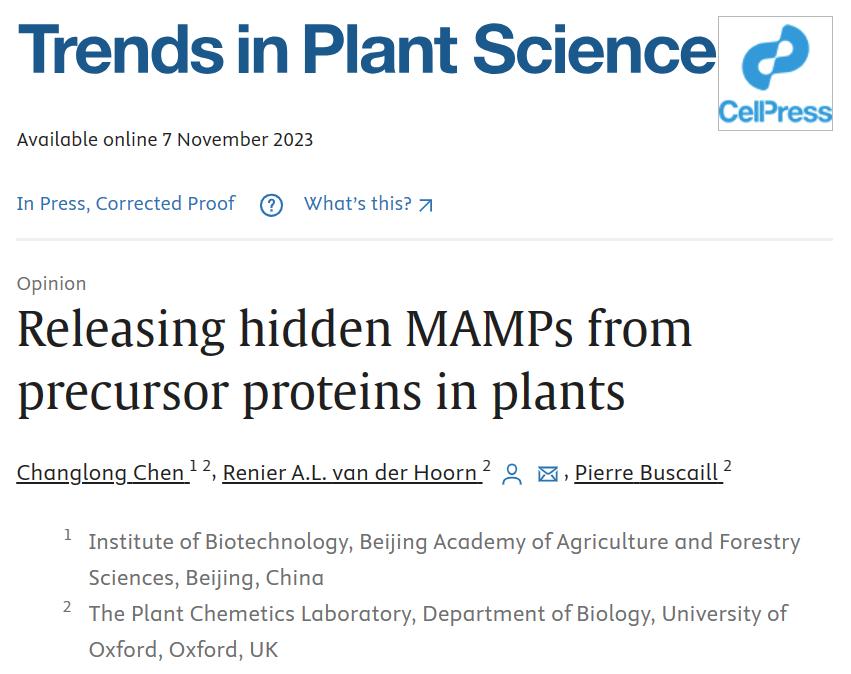Image resolution: width=851 pixels, height=674 pixels.
Task: Click superscript 2 after van der Hoorn
Action: pyautogui.click(x=486, y=466)
